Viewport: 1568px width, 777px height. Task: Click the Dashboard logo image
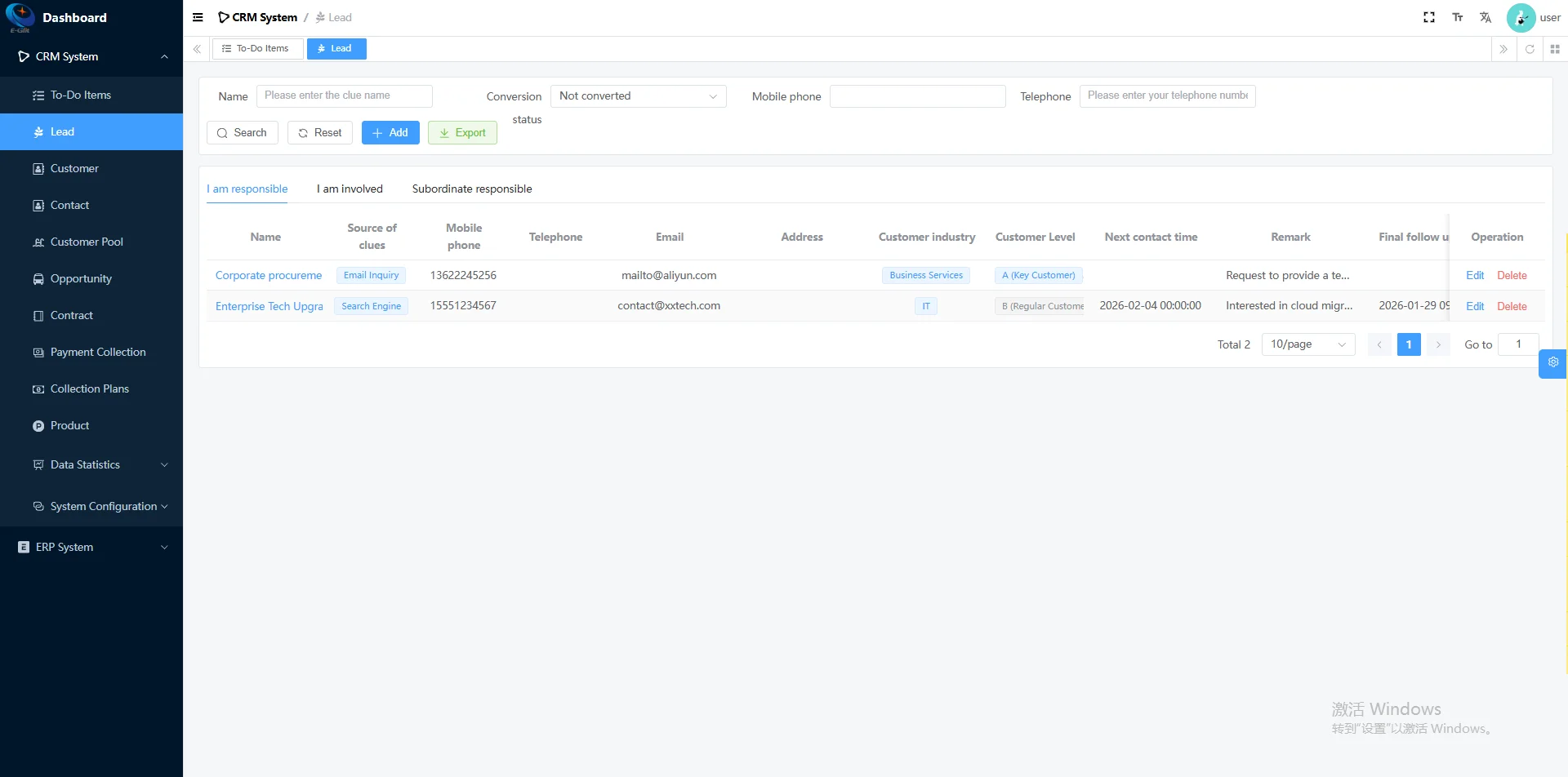coord(20,17)
